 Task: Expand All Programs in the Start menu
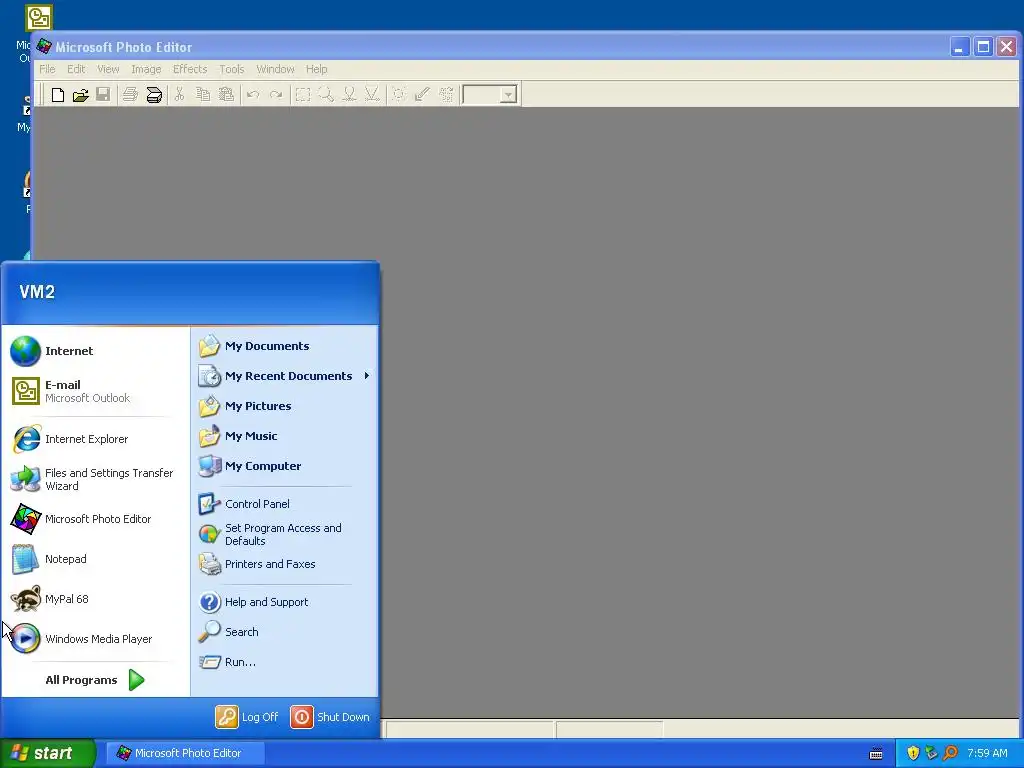(x=95, y=680)
